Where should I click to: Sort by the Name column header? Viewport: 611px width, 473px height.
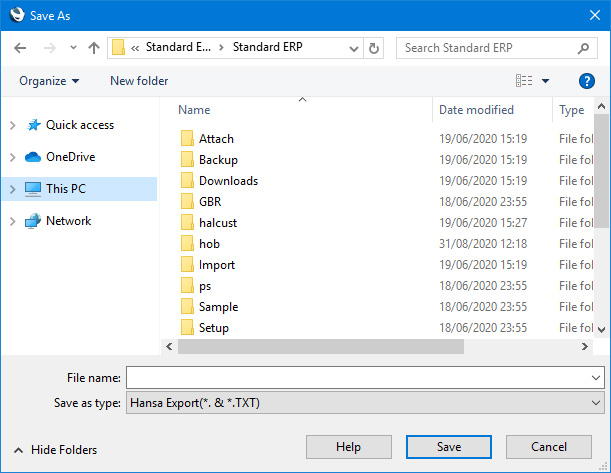tap(194, 110)
